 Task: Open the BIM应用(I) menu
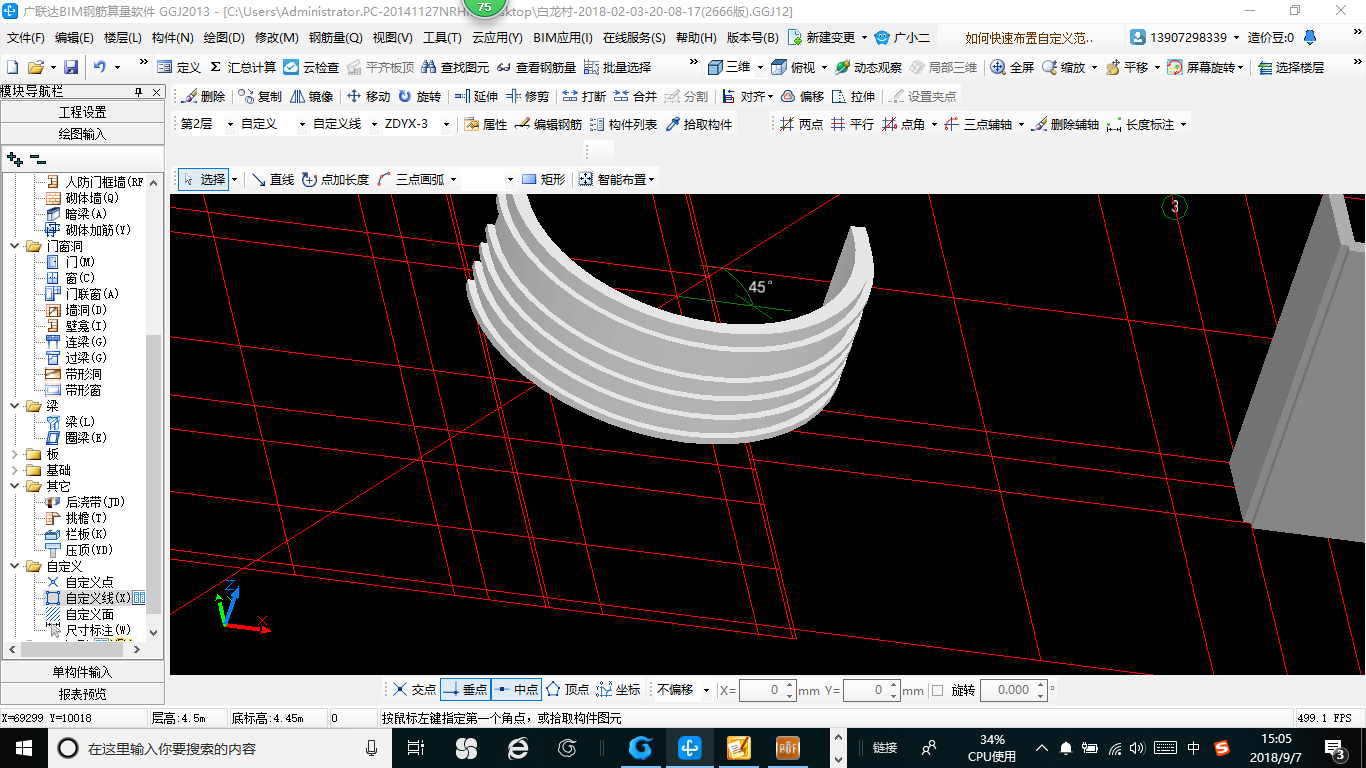point(563,38)
